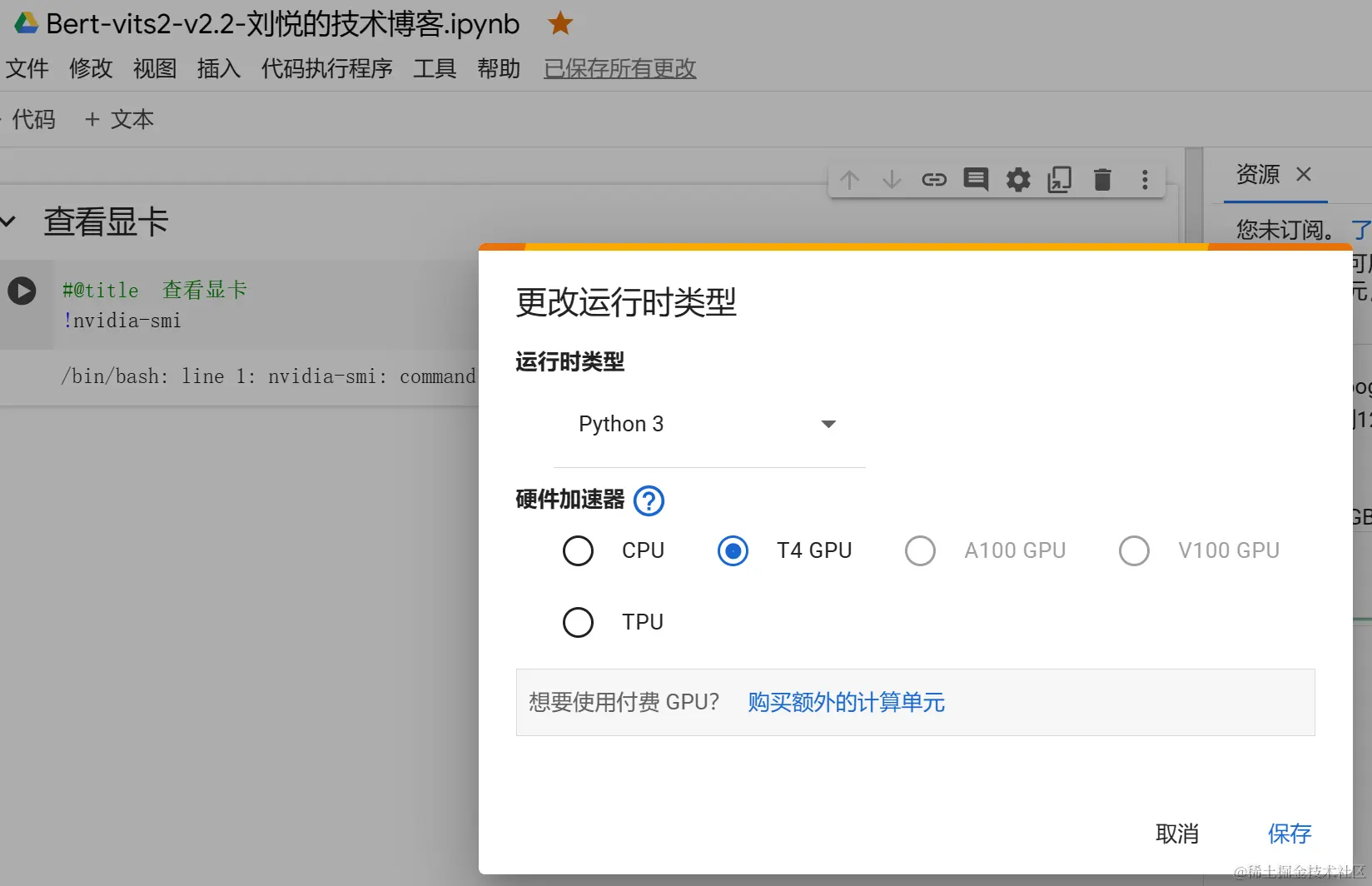Unstar the notebook with the star icon
The width and height of the screenshot is (1372, 886).
(560, 23)
